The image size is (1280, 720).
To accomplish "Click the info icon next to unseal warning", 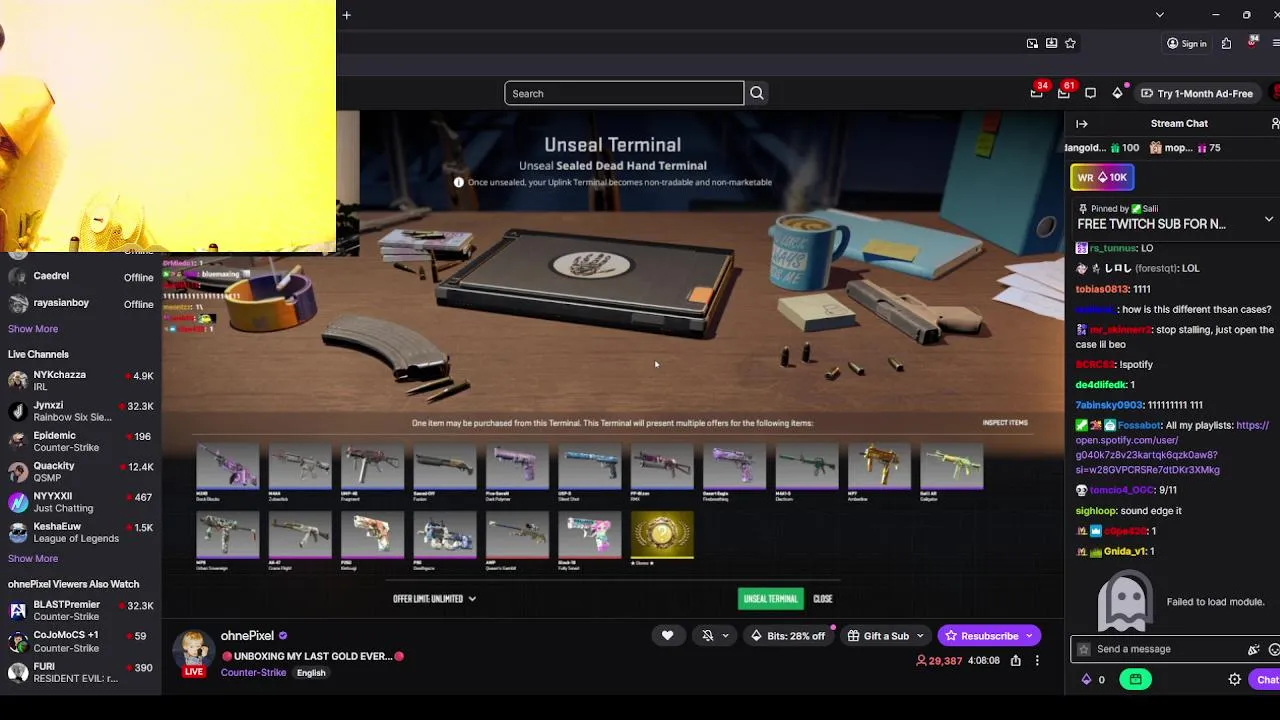I will coord(459,182).
